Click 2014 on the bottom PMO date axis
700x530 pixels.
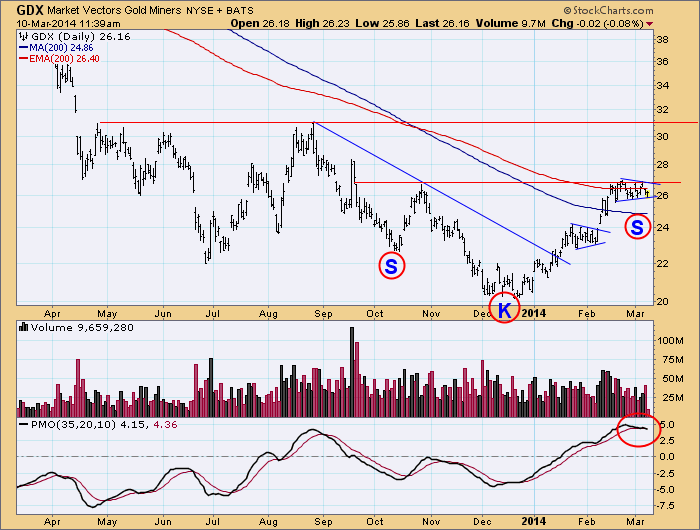(x=534, y=521)
